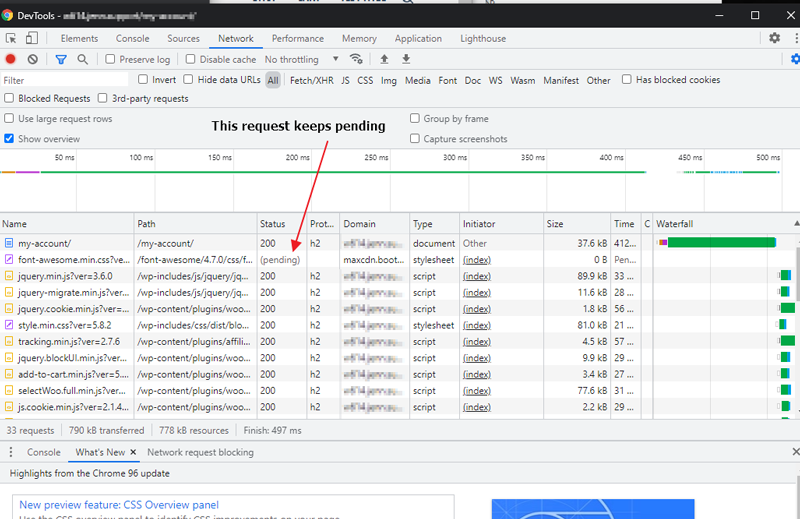Click the script icon of tracking.min.js row
This screenshot has height=519, width=800.
point(9,341)
